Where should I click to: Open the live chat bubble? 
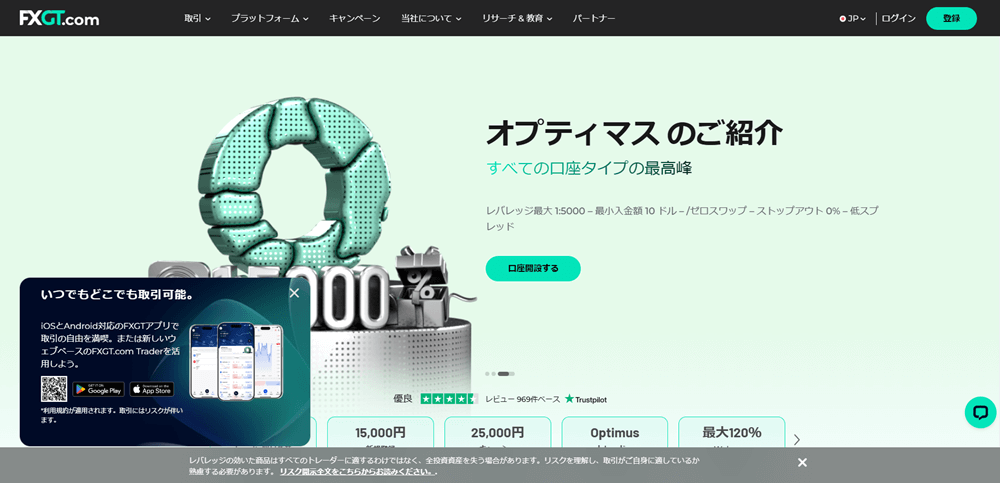[980, 412]
